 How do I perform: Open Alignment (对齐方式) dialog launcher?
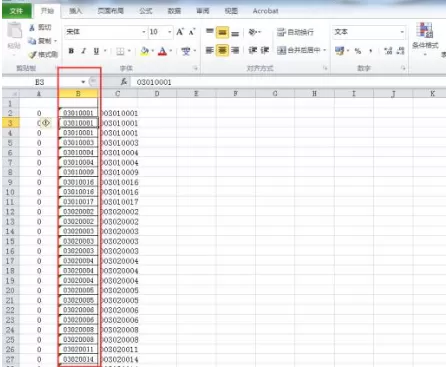pos(325,68)
